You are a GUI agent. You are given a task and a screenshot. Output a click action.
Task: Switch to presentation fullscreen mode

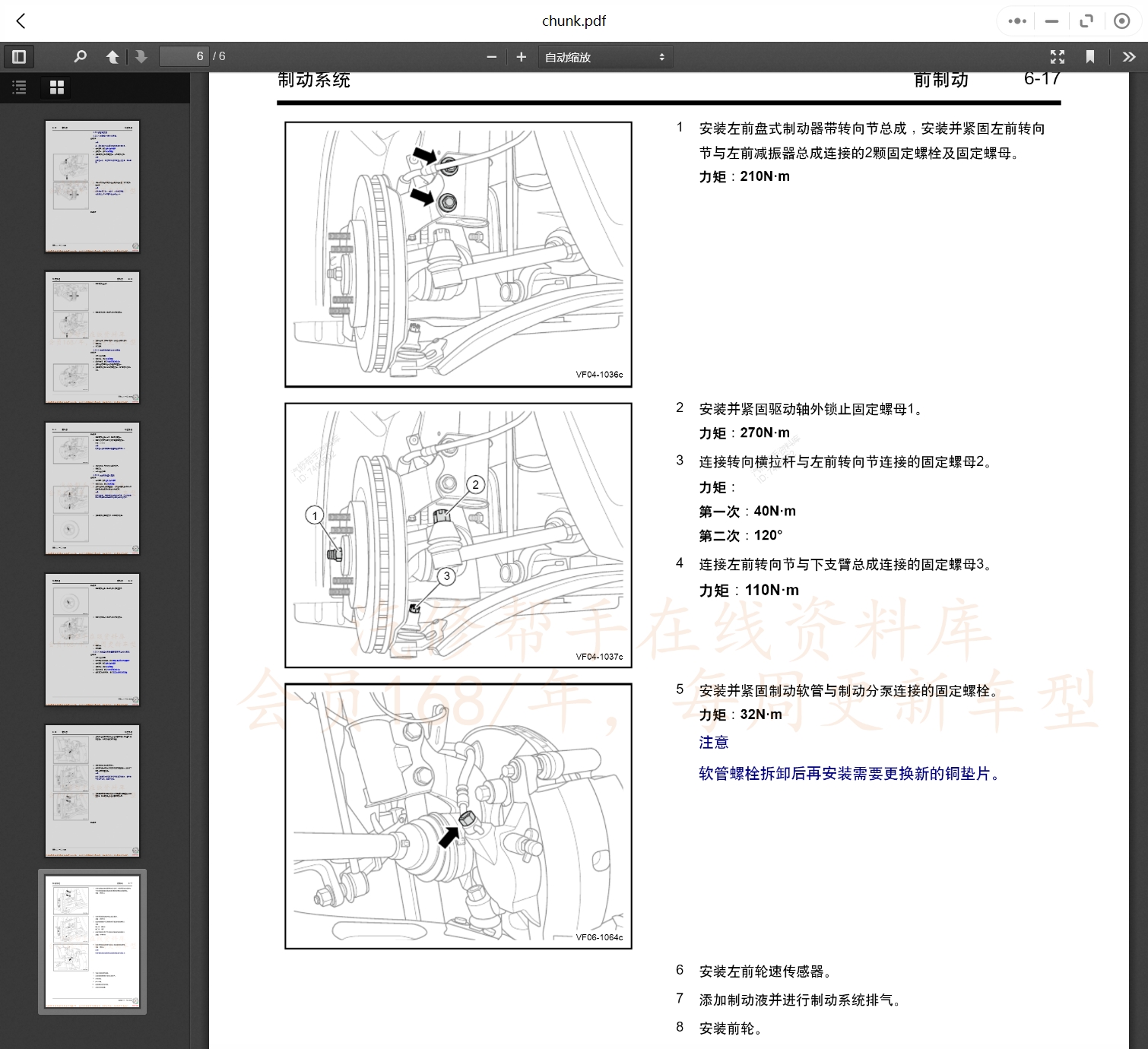[1058, 56]
